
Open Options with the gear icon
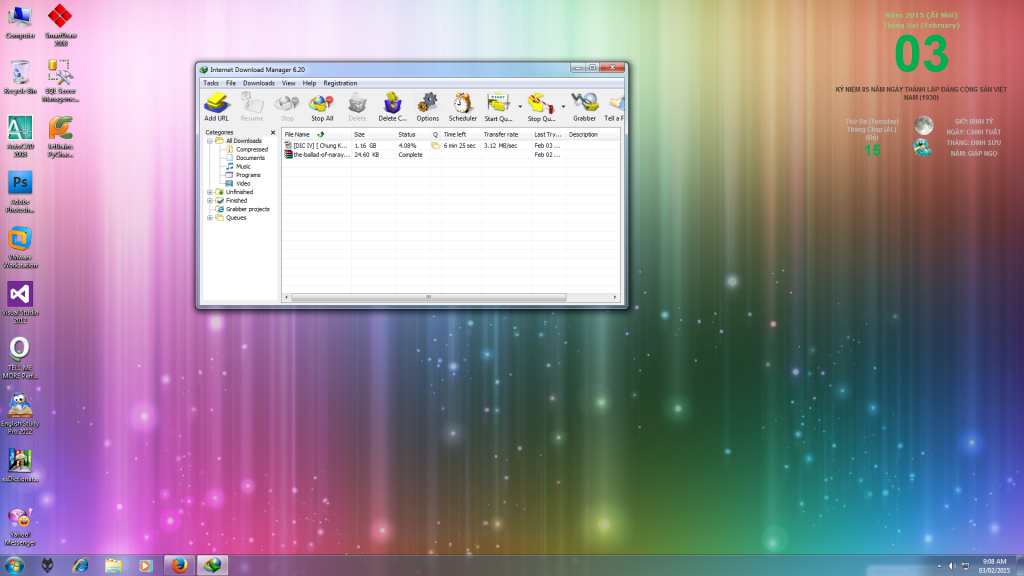(427, 103)
